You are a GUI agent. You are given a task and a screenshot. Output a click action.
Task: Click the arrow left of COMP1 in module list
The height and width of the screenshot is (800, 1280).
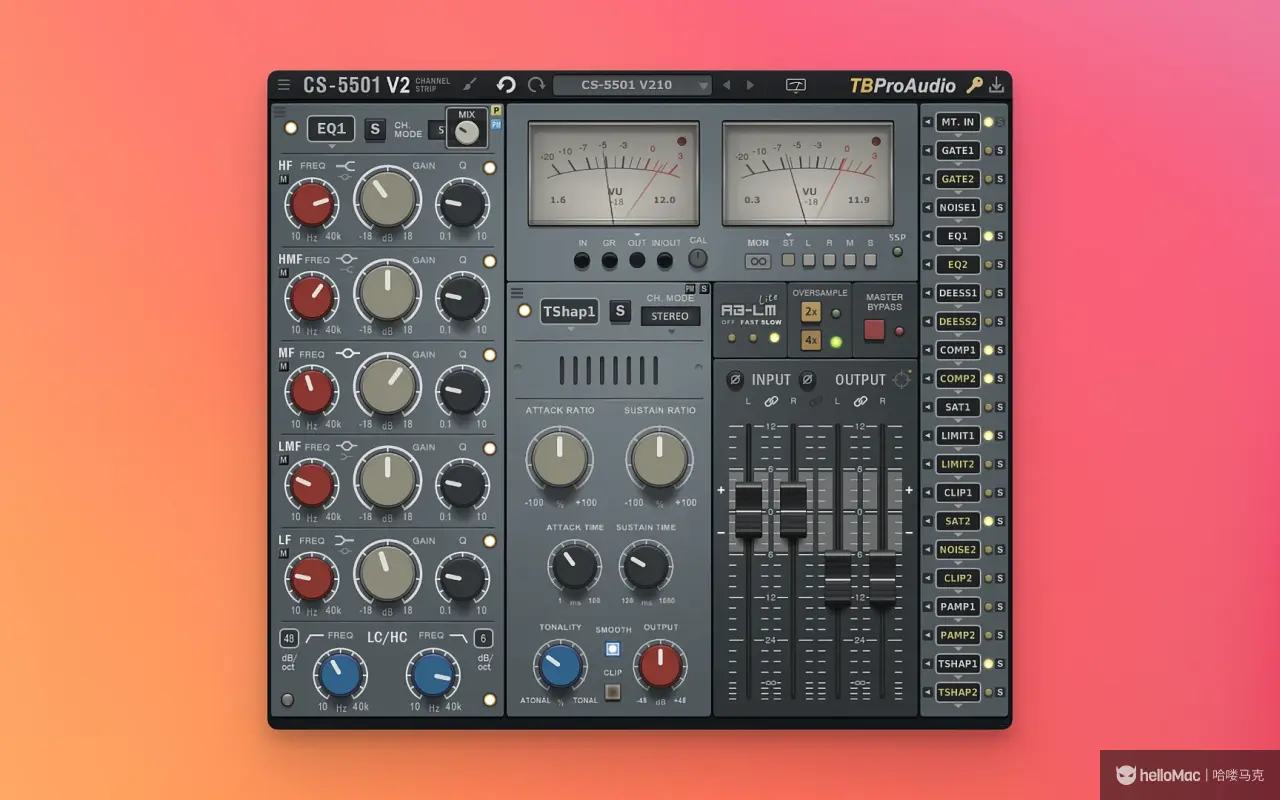tap(927, 351)
